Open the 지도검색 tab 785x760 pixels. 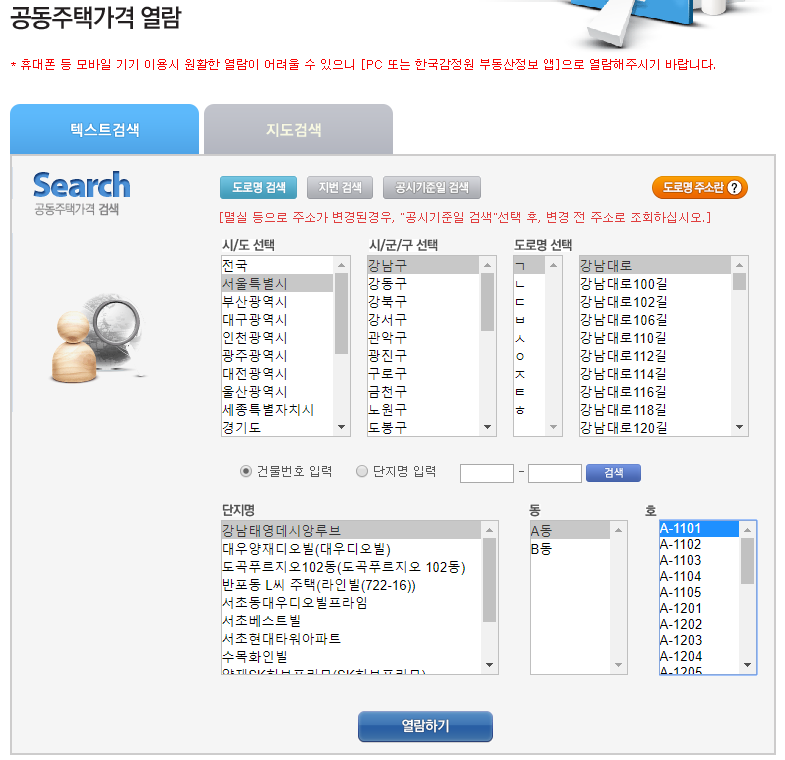pyautogui.click(x=298, y=129)
